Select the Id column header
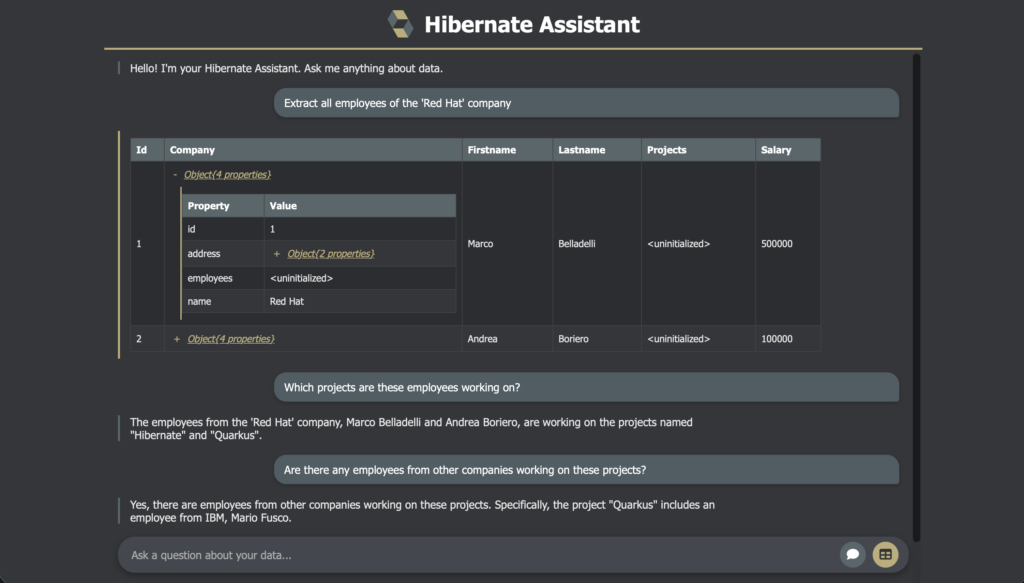The width and height of the screenshot is (1024, 583). [148, 150]
